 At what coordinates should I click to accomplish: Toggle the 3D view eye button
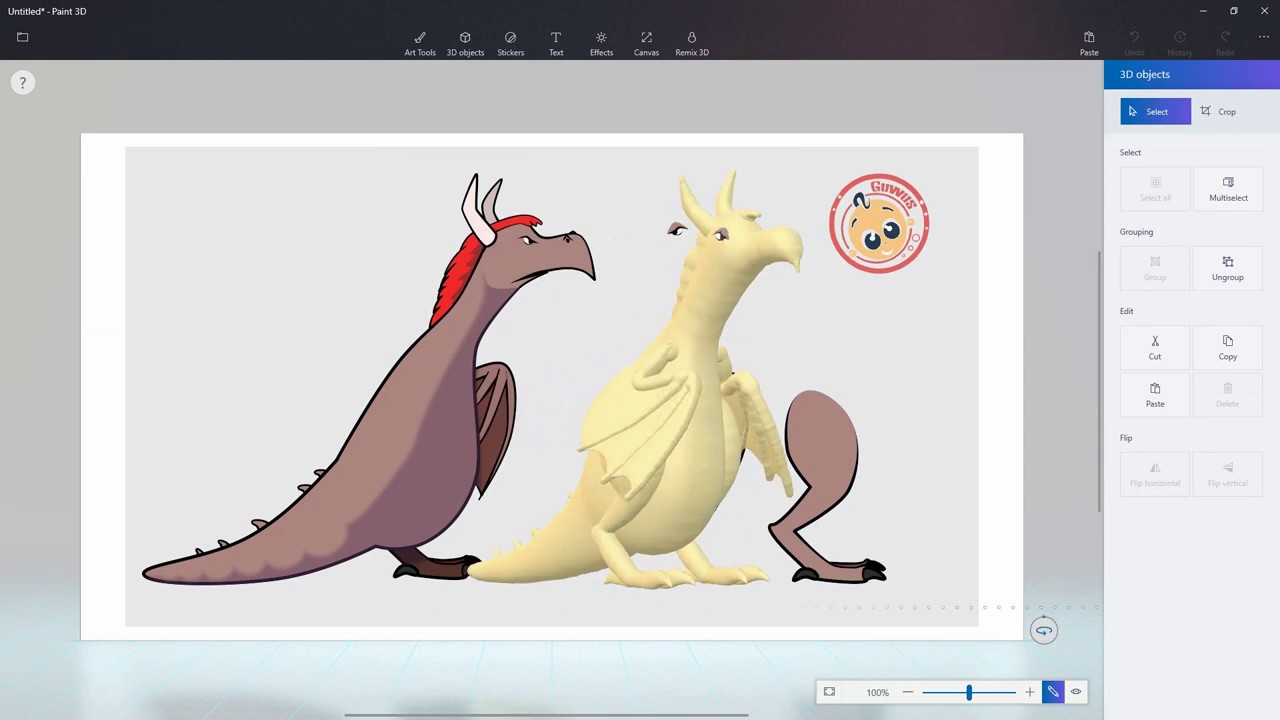(x=1076, y=692)
